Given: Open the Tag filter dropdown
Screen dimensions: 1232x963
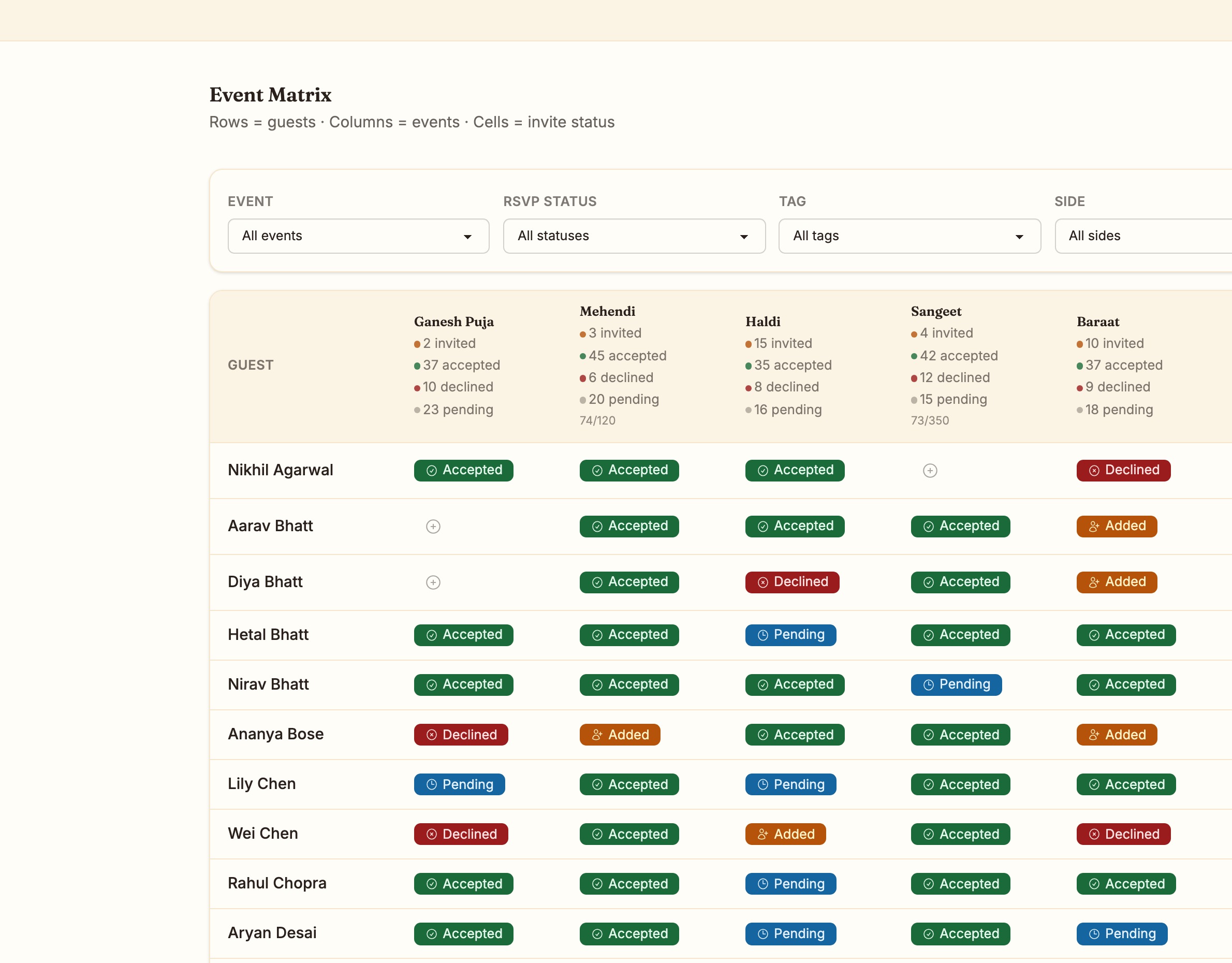Looking at the screenshot, I should (x=910, y=236).
